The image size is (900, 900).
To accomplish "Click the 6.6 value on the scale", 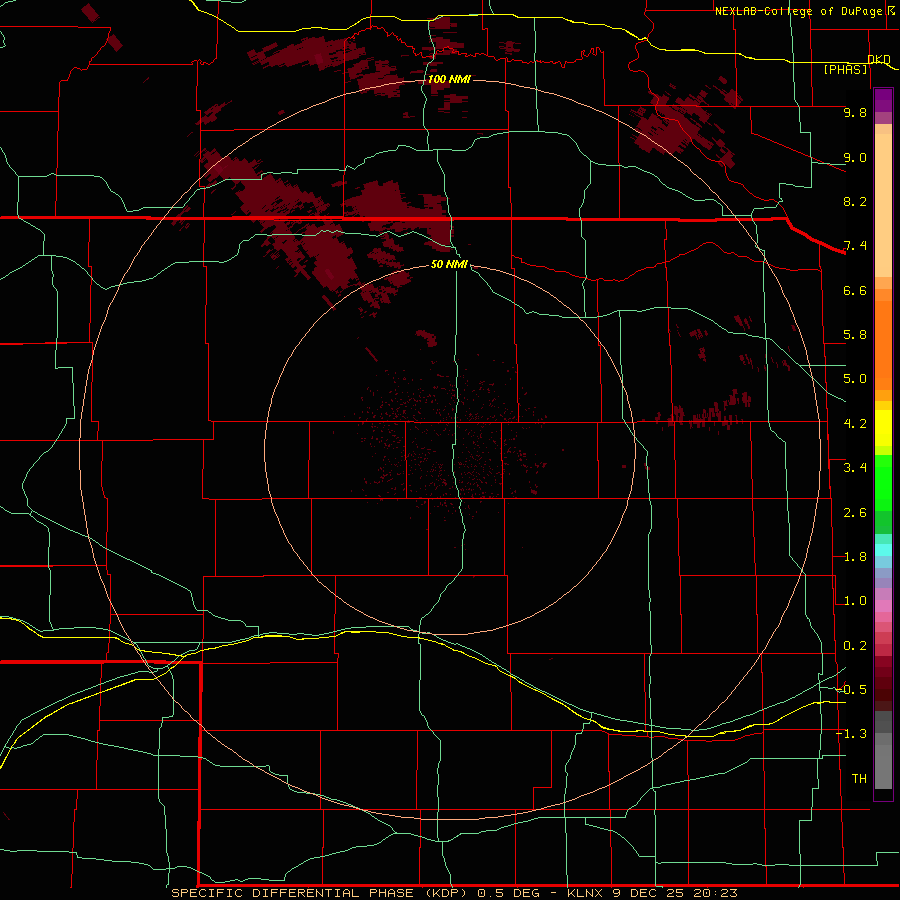I will [x=855, y=290].
